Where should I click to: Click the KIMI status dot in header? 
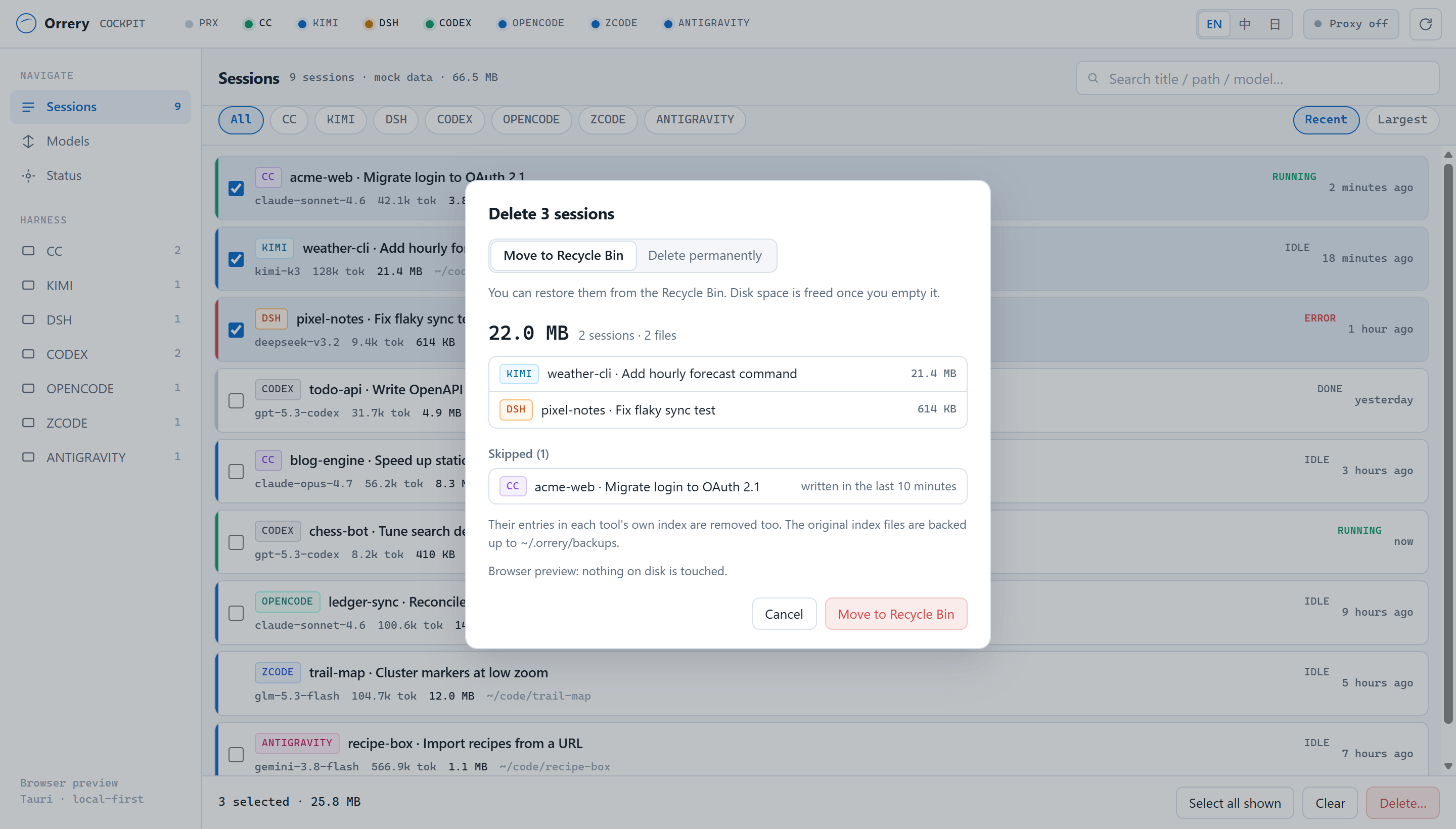tap(302, 24)
